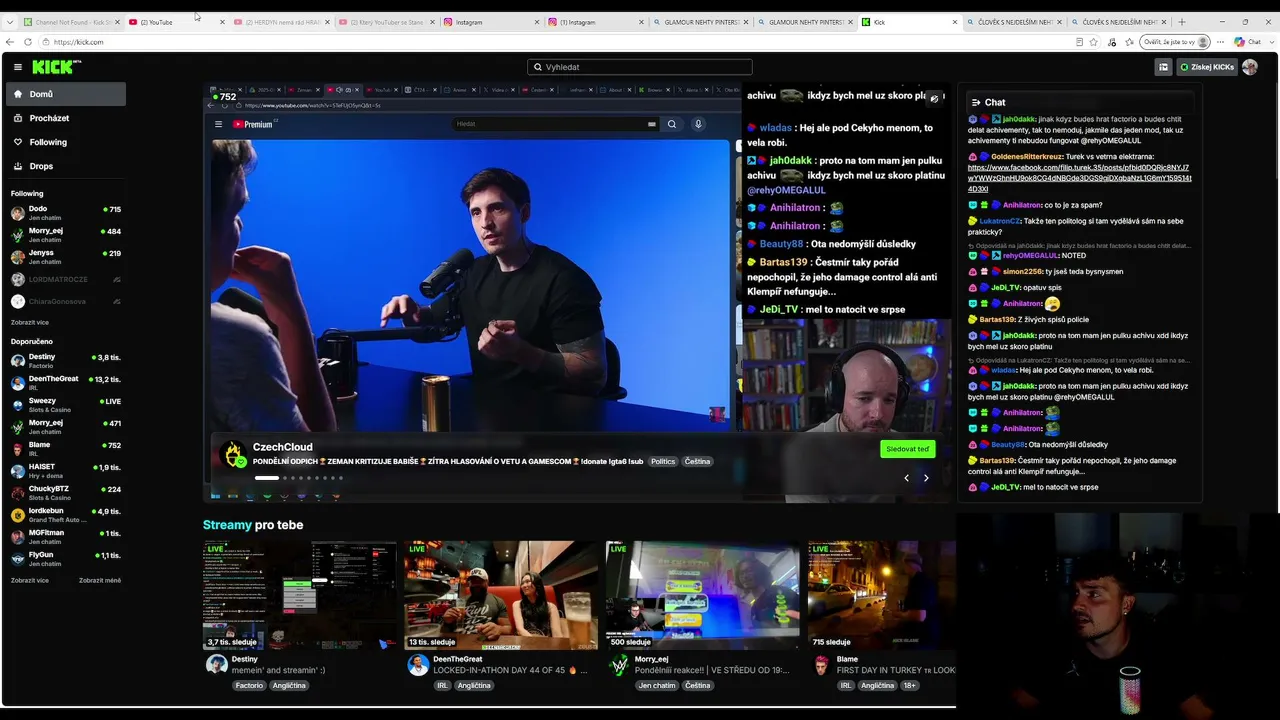Click Sledovat teď to follow CzechCloud
Screen dimensions: 1280x720
click(x=908, y=449)
